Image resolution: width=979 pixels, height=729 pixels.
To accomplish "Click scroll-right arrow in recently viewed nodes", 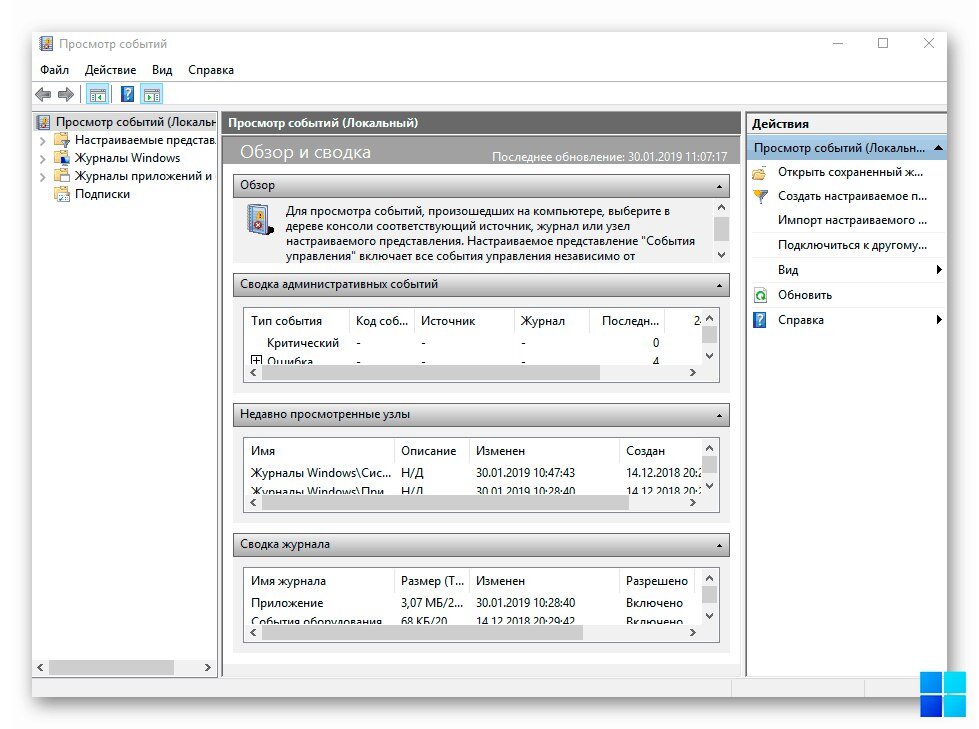I will pos(692,502).
